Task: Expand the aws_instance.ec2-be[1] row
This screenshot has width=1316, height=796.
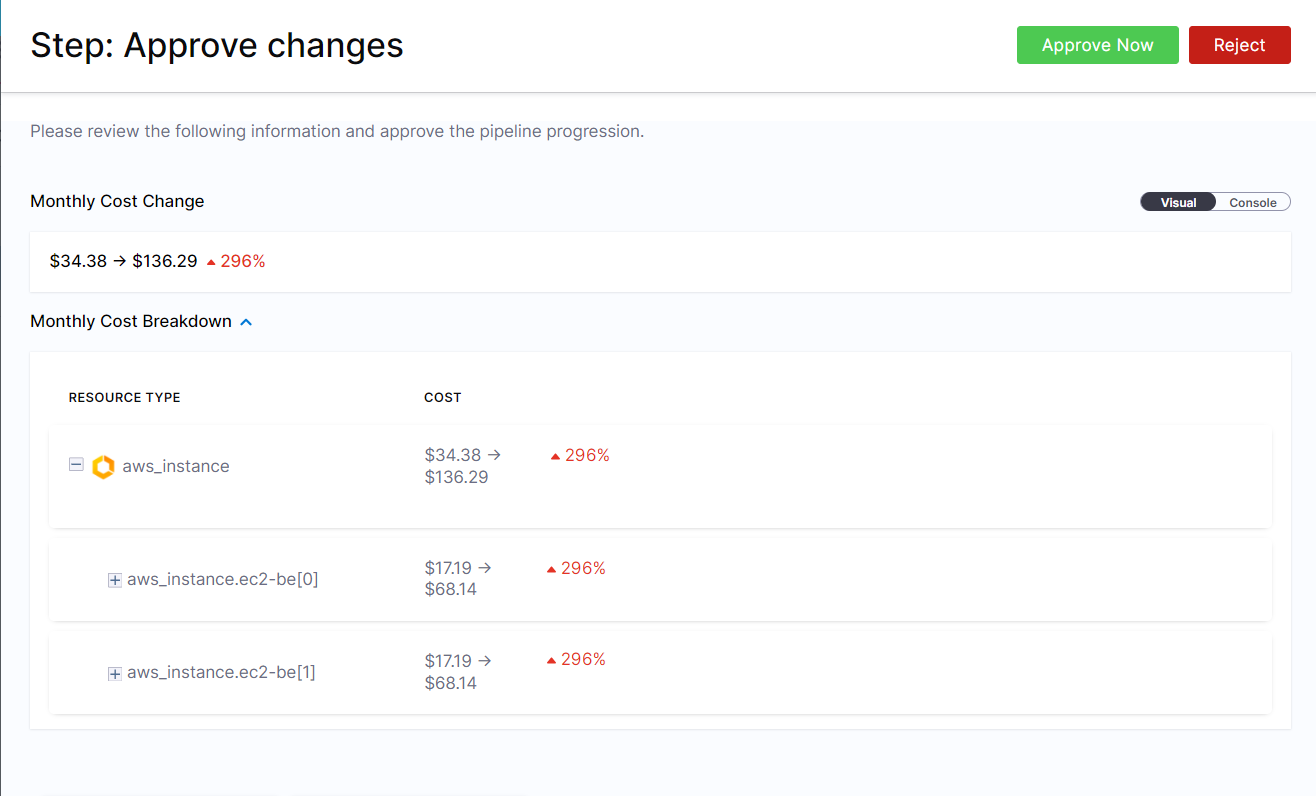Action: 115,674
